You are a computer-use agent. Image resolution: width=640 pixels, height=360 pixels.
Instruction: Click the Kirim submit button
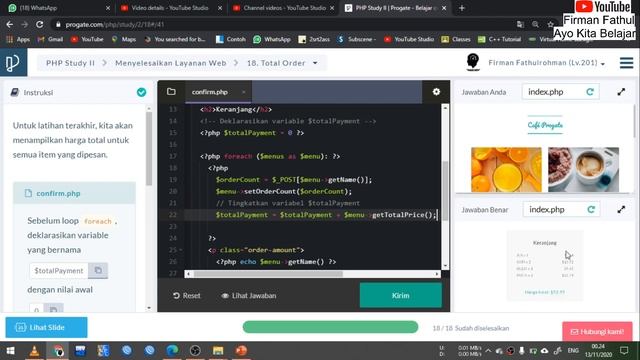(x=400, y=295)
